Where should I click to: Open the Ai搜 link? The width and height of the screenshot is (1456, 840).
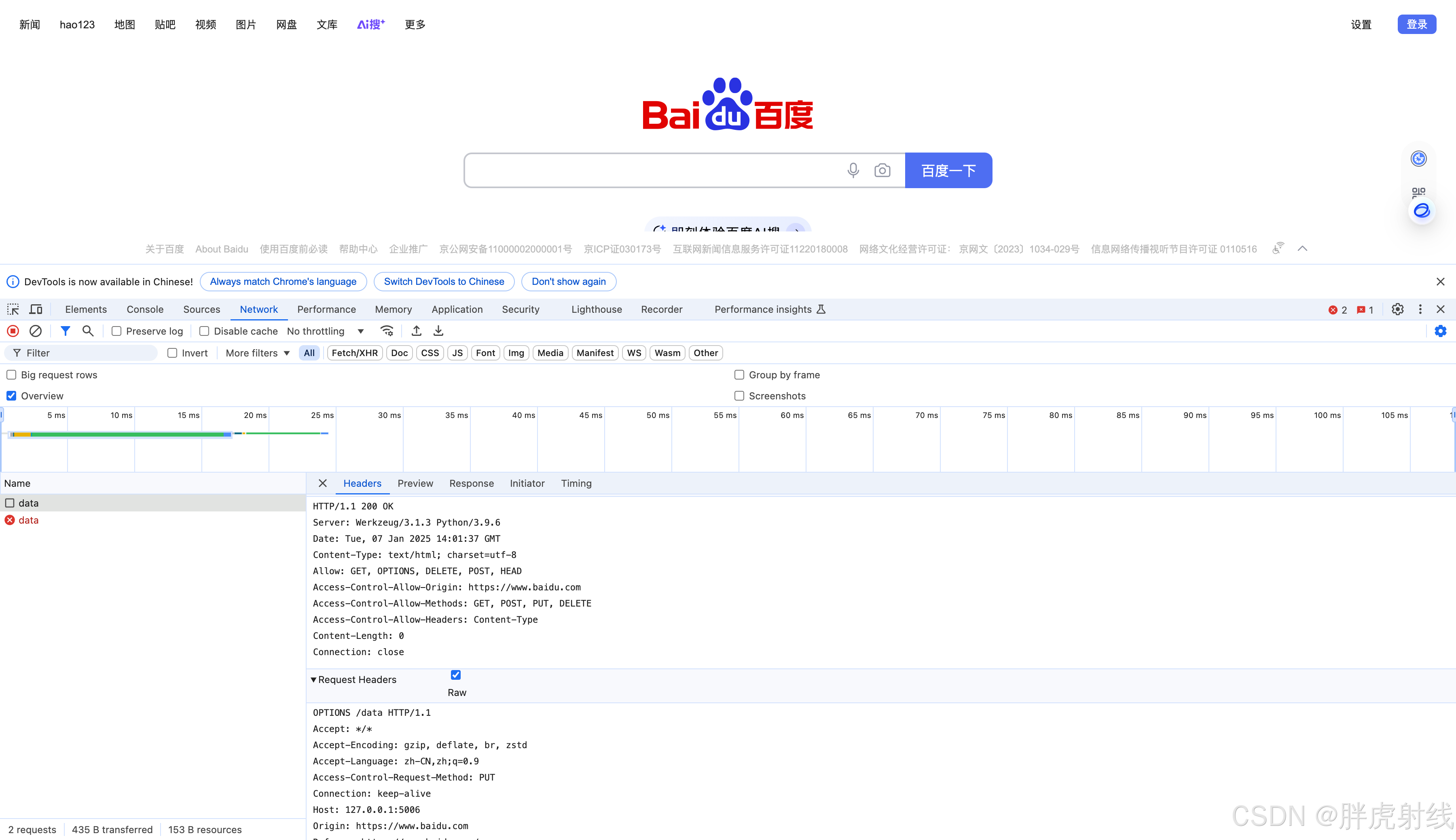click(371, 24)
